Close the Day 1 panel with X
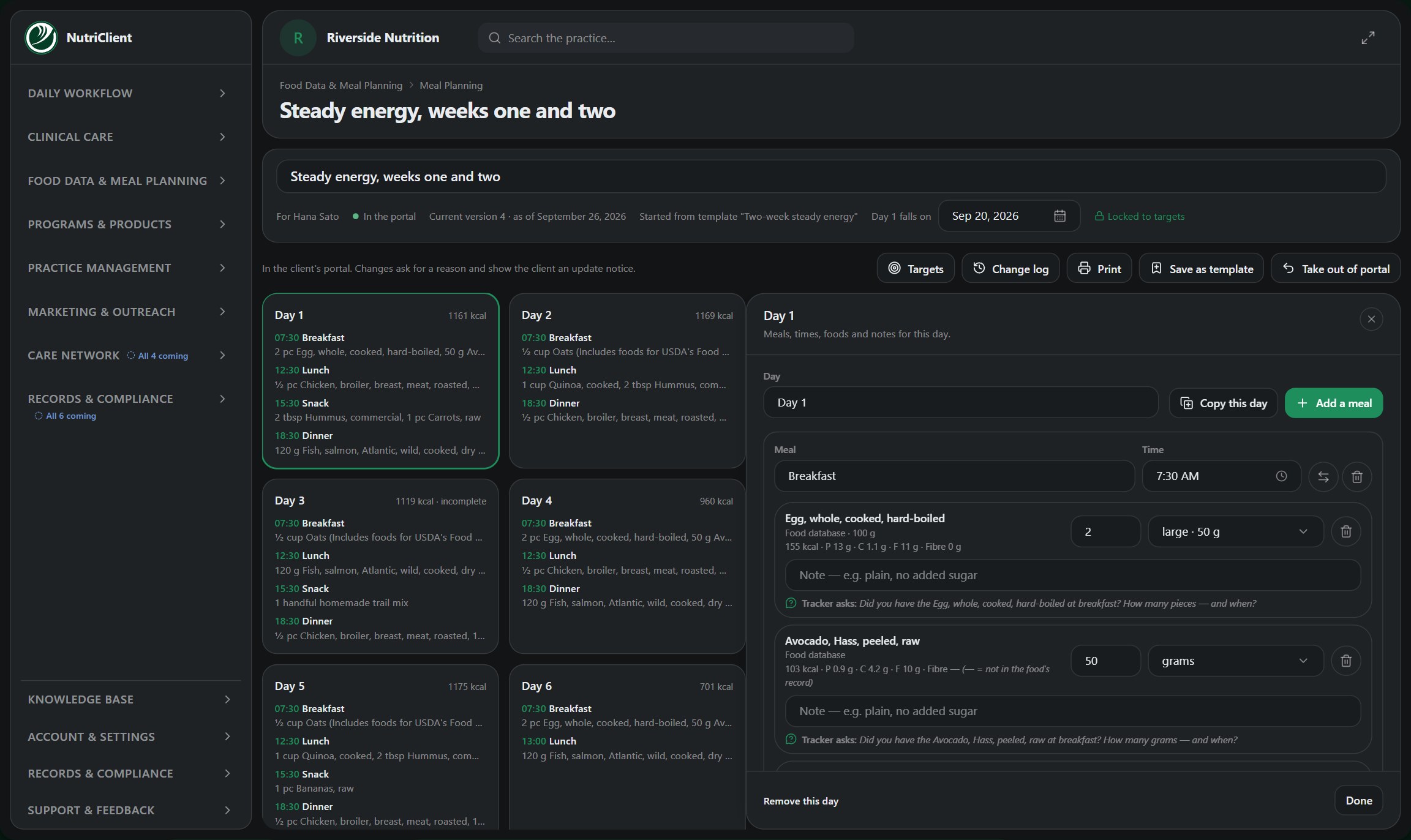The height and width of the screenshot is (840, 1411). coord(1371,319)
